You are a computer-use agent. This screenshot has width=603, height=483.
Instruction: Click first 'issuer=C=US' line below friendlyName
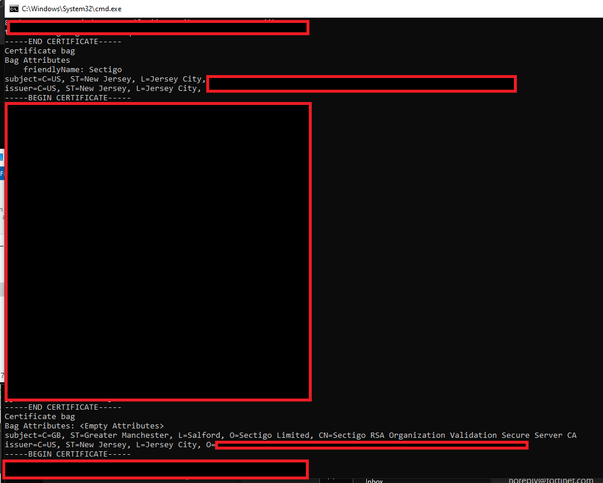103,88
